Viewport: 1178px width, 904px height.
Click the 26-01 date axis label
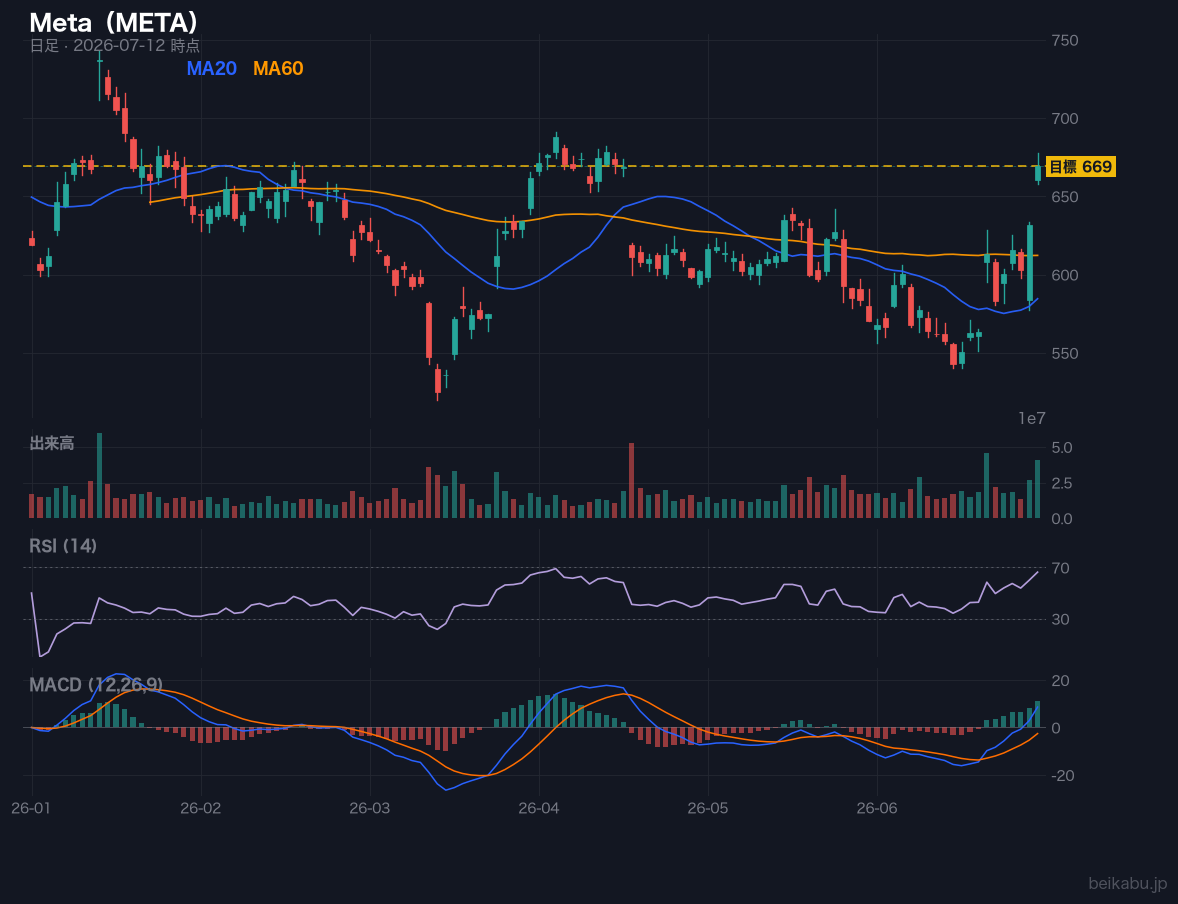click(31, 809)
